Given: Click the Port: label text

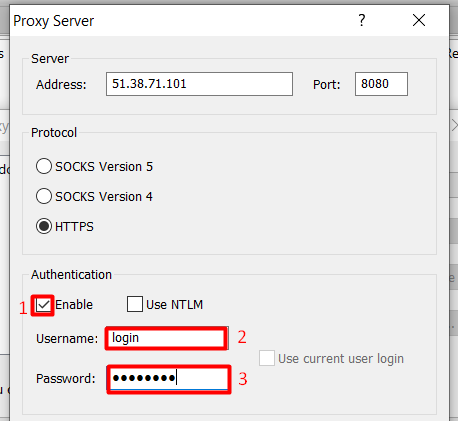Looking at the screenshot, I should 327,85.
